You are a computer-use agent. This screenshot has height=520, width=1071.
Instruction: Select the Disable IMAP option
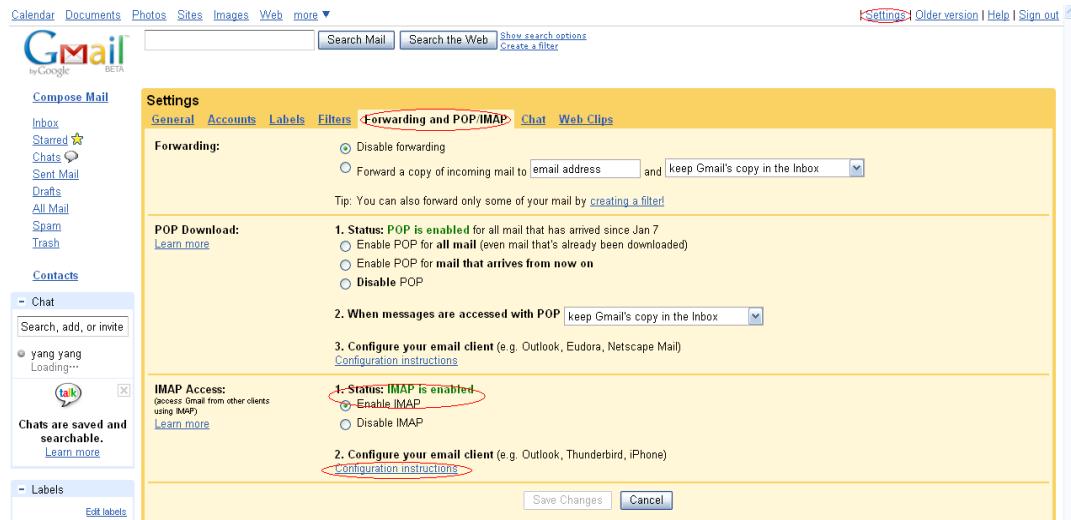tap(346, 423)
